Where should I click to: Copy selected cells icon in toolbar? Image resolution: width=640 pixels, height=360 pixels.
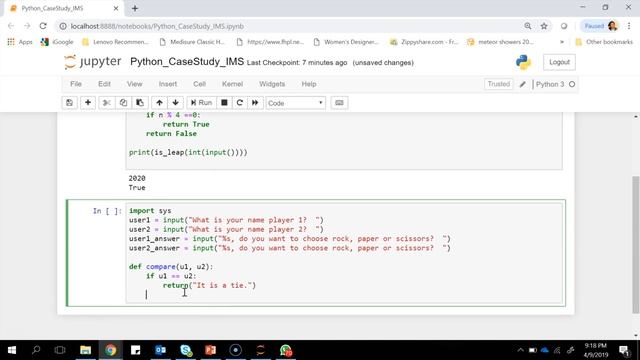123,103
